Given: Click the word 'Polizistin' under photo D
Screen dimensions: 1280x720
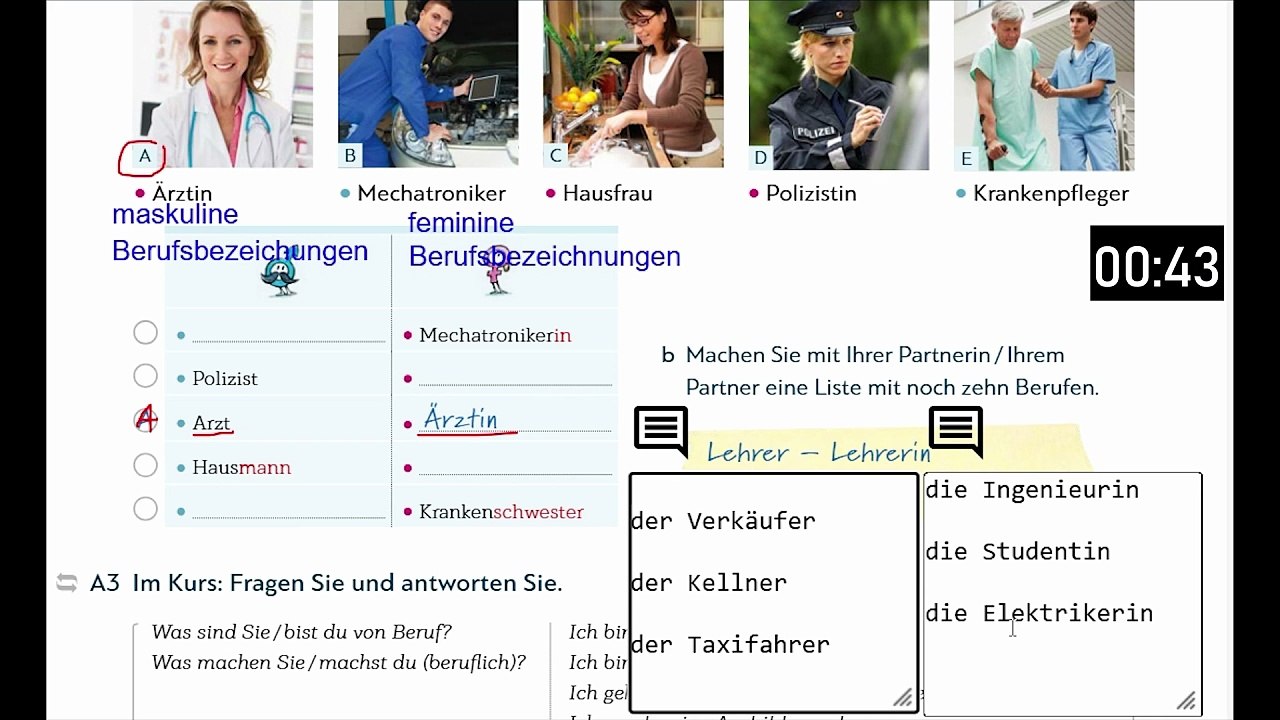Looking at the screenshot, I should [811, 194].
